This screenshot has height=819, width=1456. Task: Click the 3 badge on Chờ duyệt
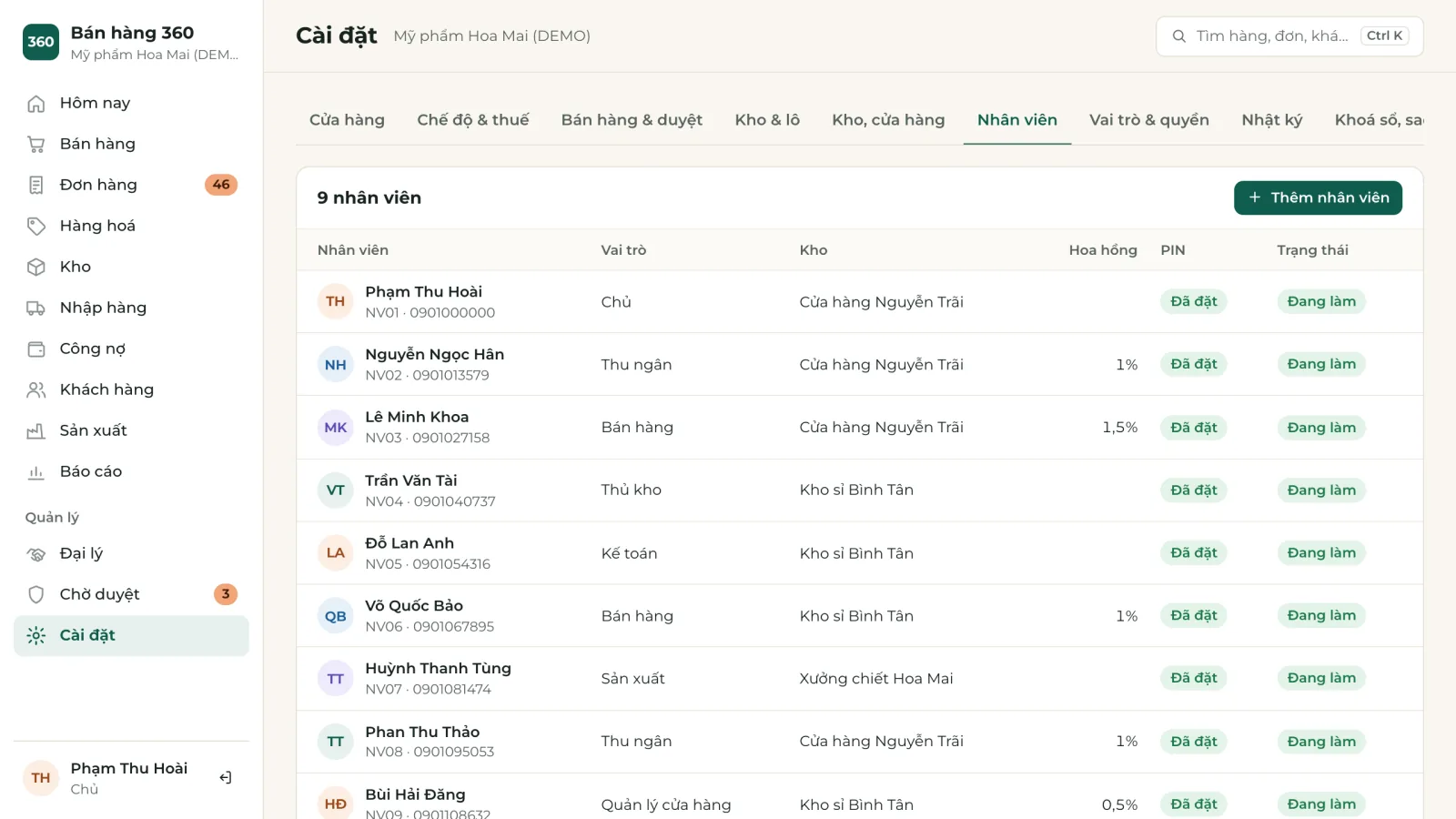226,594
